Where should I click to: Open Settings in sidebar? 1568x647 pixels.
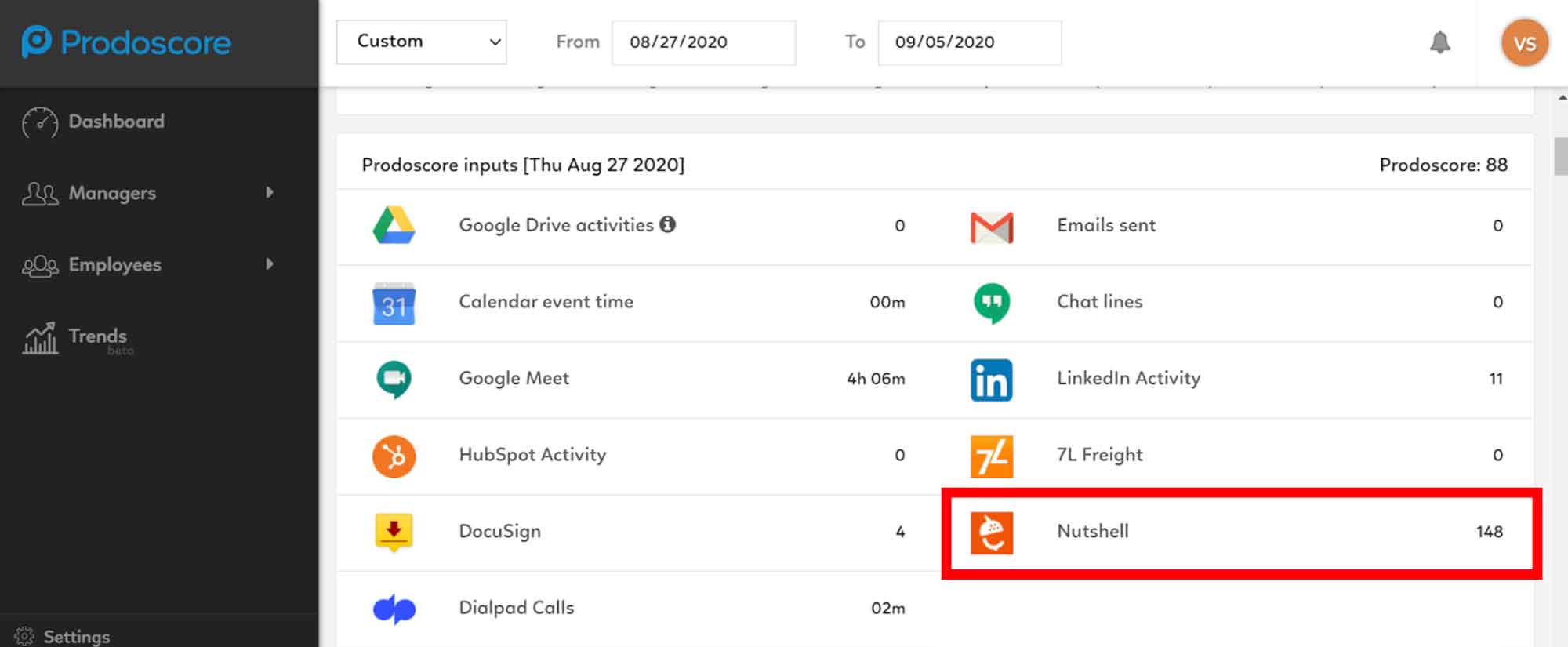[x=77, y=636]
